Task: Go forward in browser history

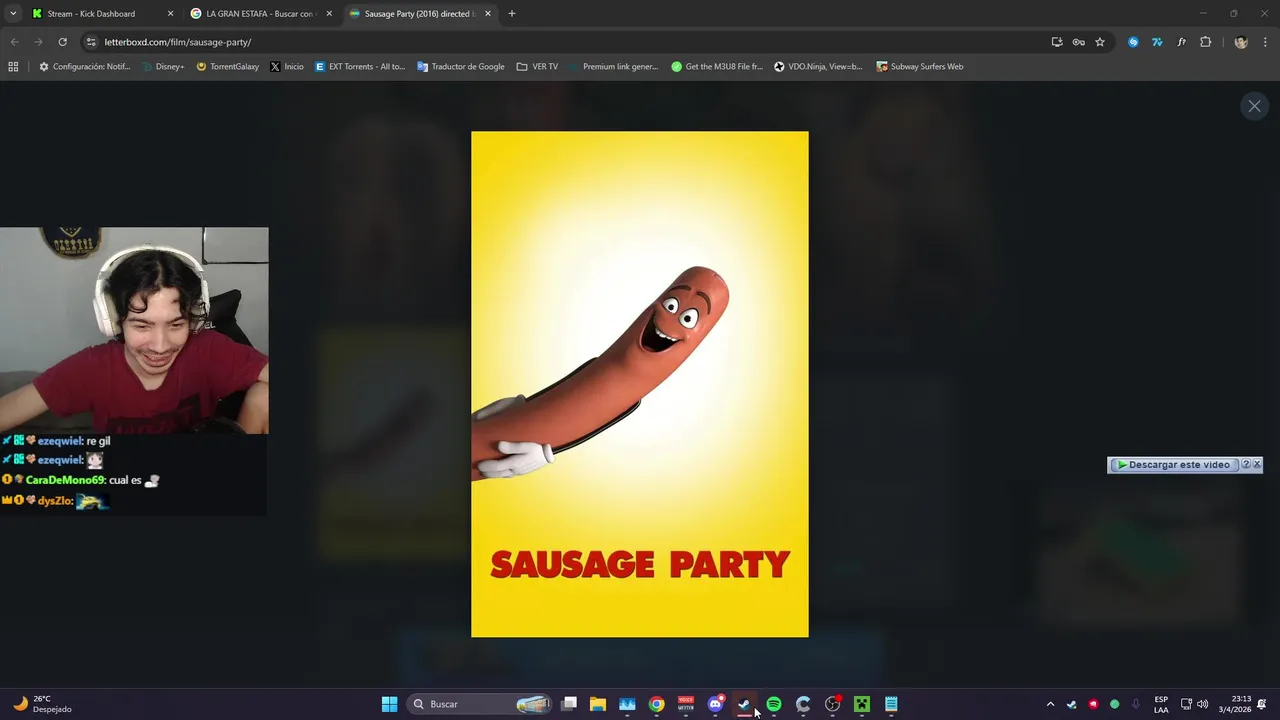Action: (x=38, y=42)
